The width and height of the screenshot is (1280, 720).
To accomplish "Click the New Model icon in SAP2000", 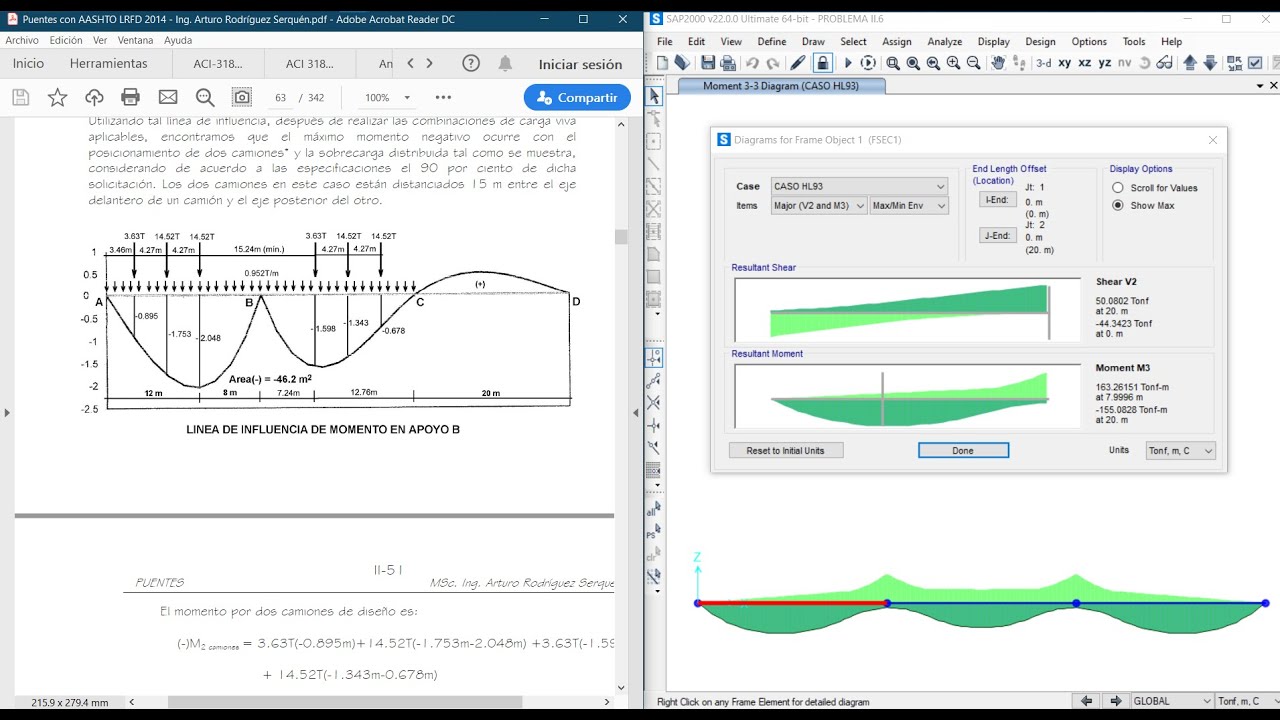I will tap(662, 63).
